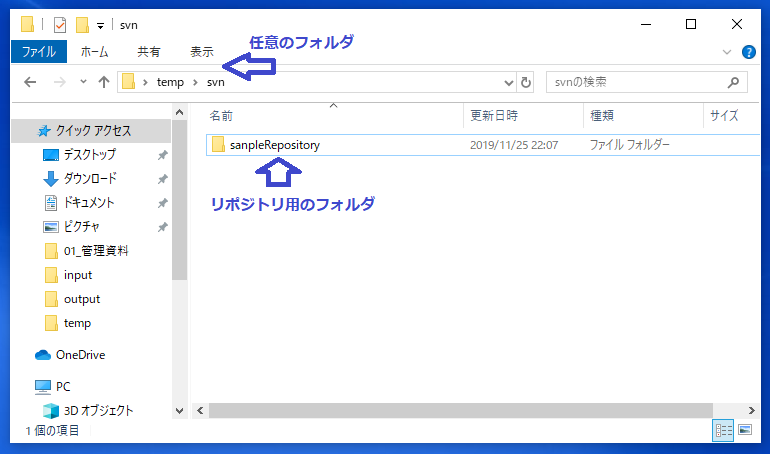The image size is (770, 454).
Task: Click horizontal scrollbar left arrow
Action: click(200, 410)
